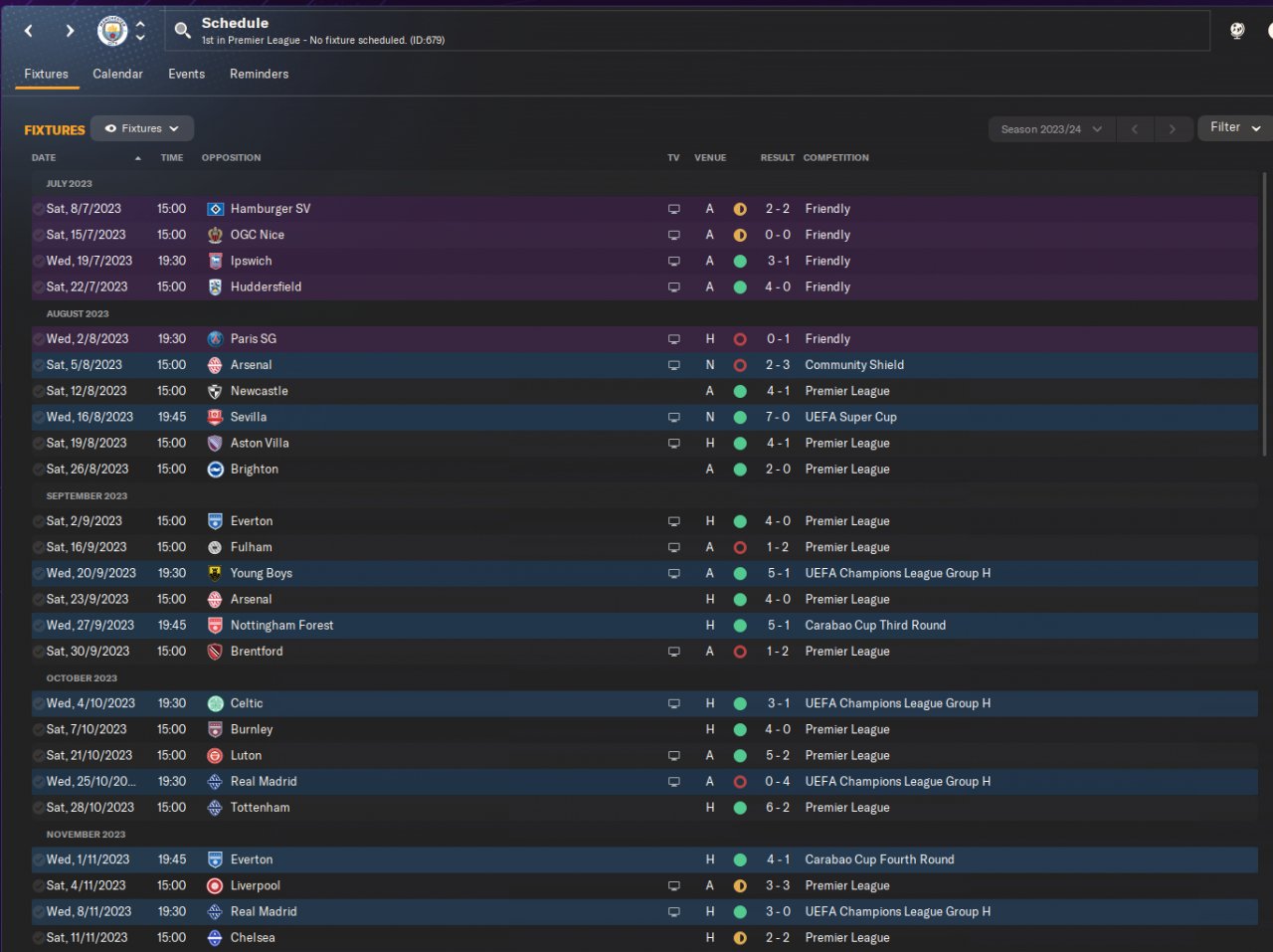The width and height of the screenshot is (1273, 952).
Task: Click the Sevilla club crest
Action: point(215,418)
